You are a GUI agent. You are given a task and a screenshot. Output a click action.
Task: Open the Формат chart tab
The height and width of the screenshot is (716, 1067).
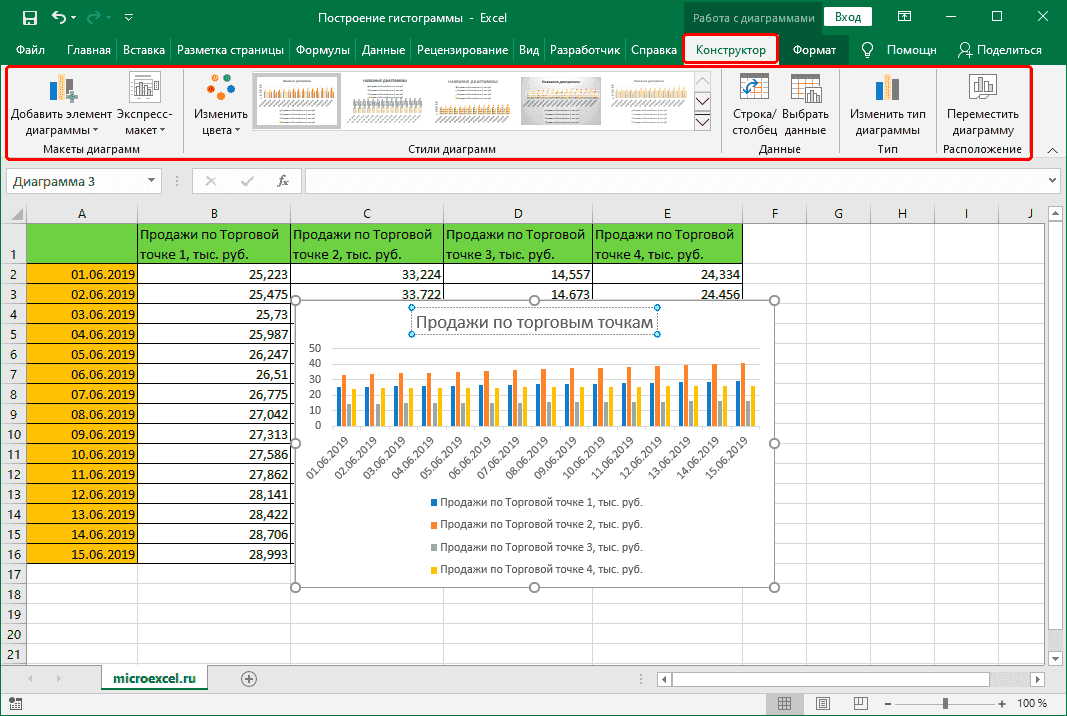814,50
